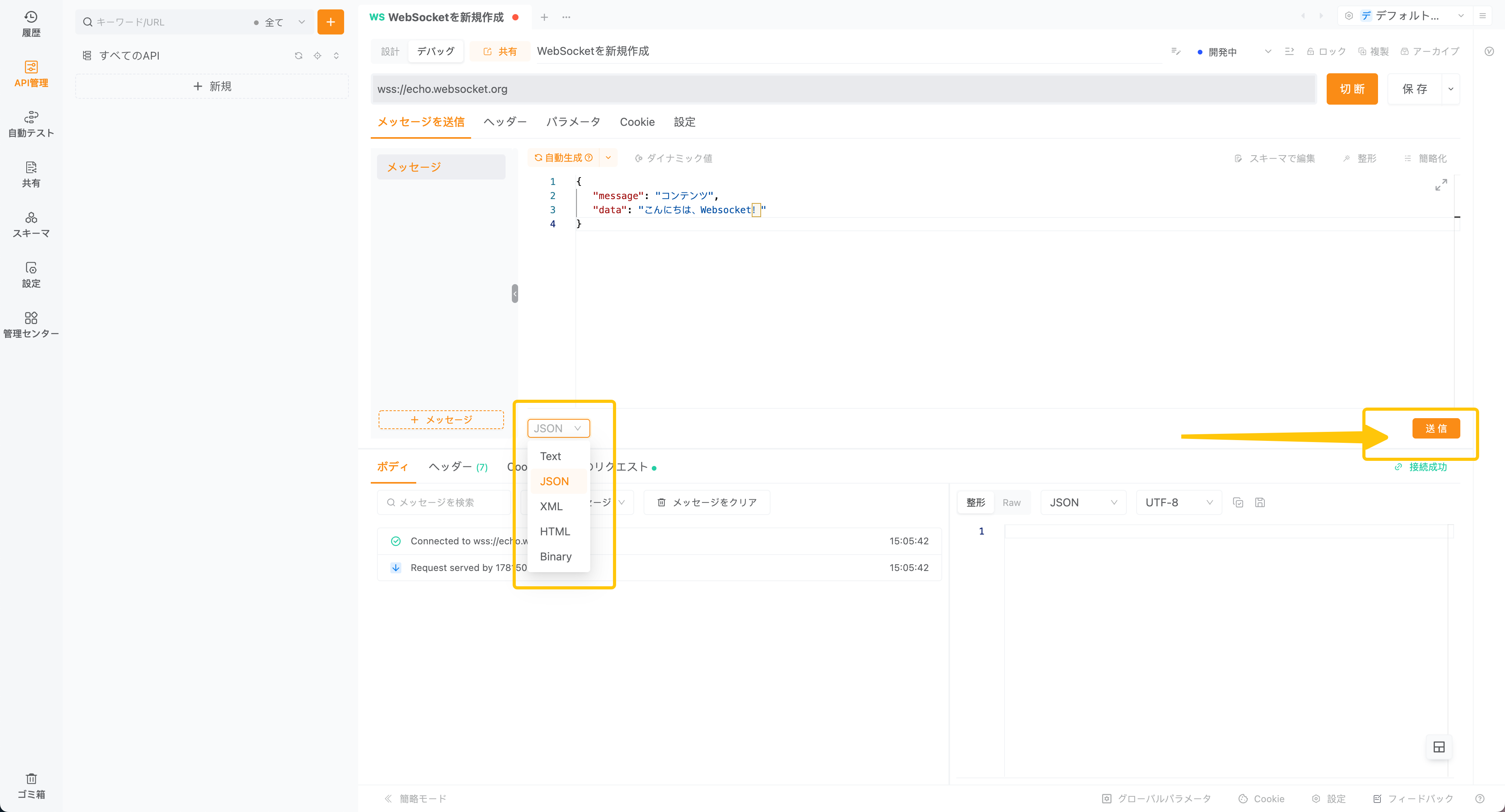Open the response ボディ tab
1505x812 pixels.
[x=393, y=467]
